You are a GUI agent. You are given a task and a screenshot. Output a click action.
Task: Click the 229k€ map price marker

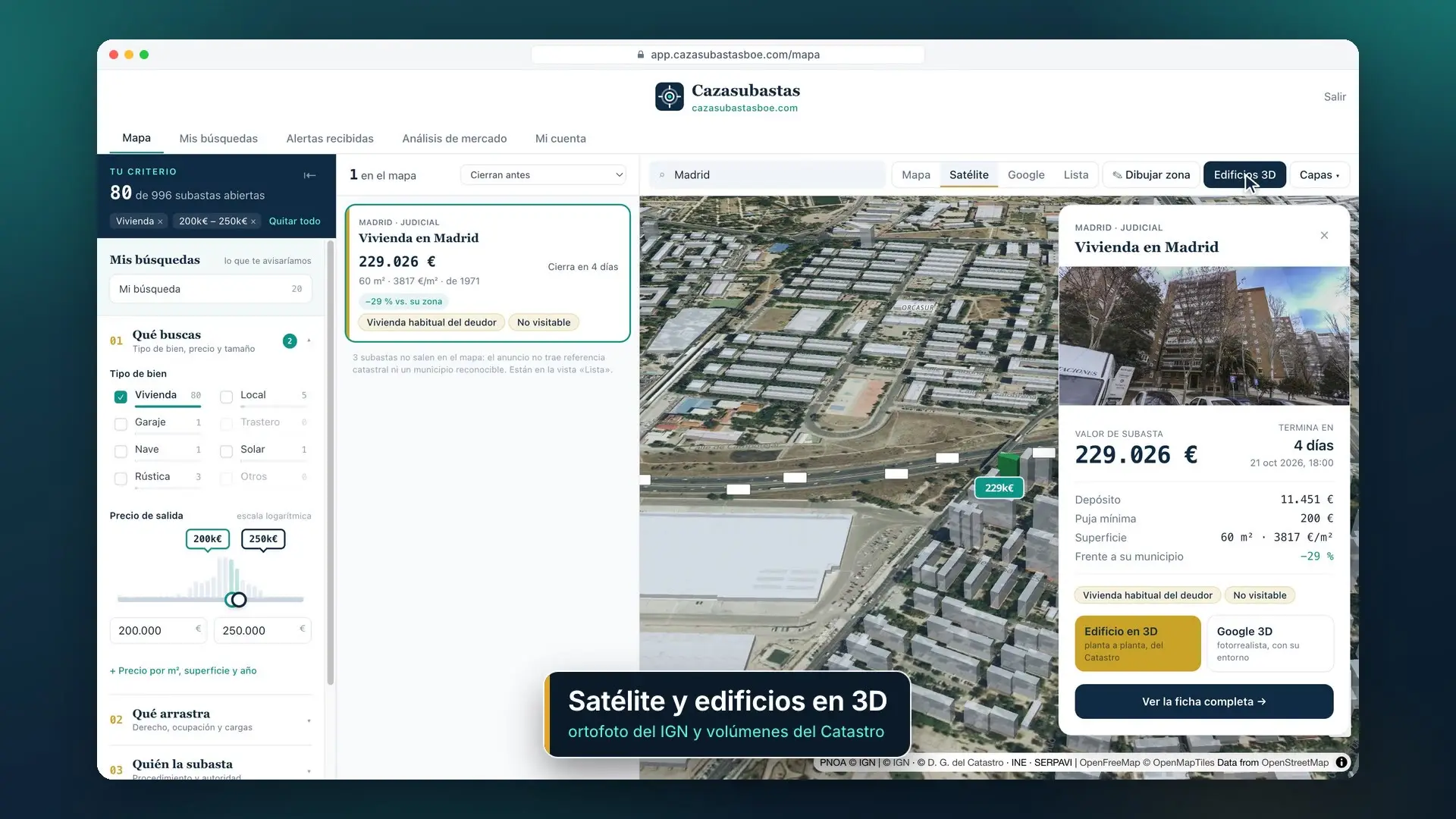point(999,488)
